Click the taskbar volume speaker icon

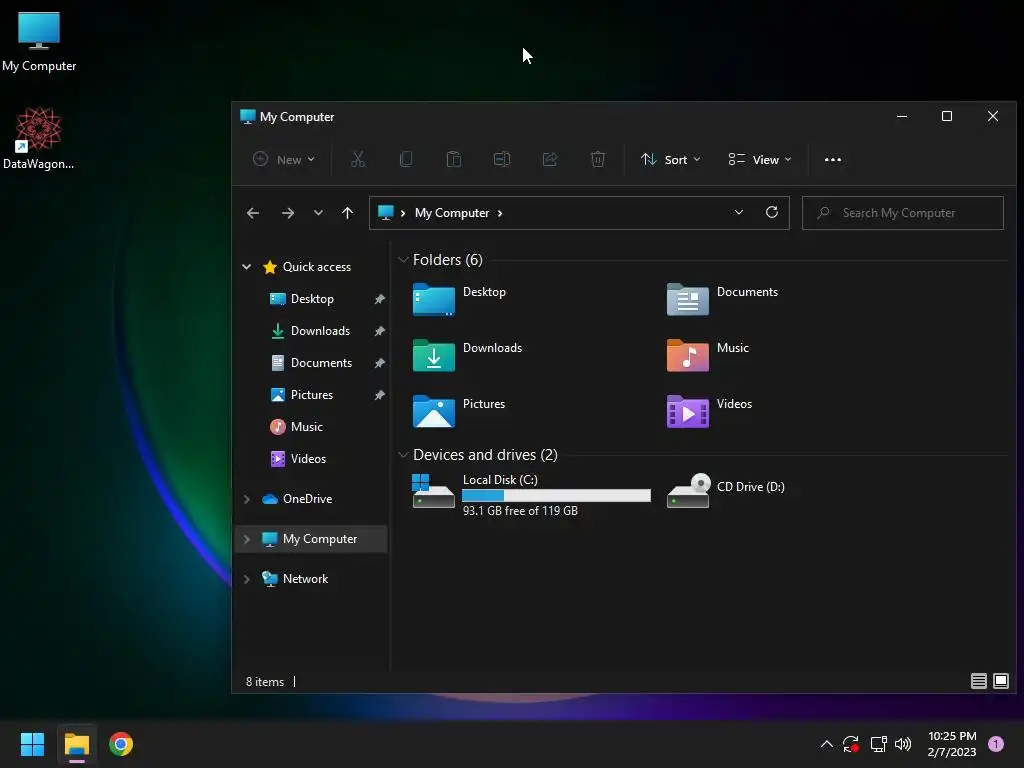point(903,744)
